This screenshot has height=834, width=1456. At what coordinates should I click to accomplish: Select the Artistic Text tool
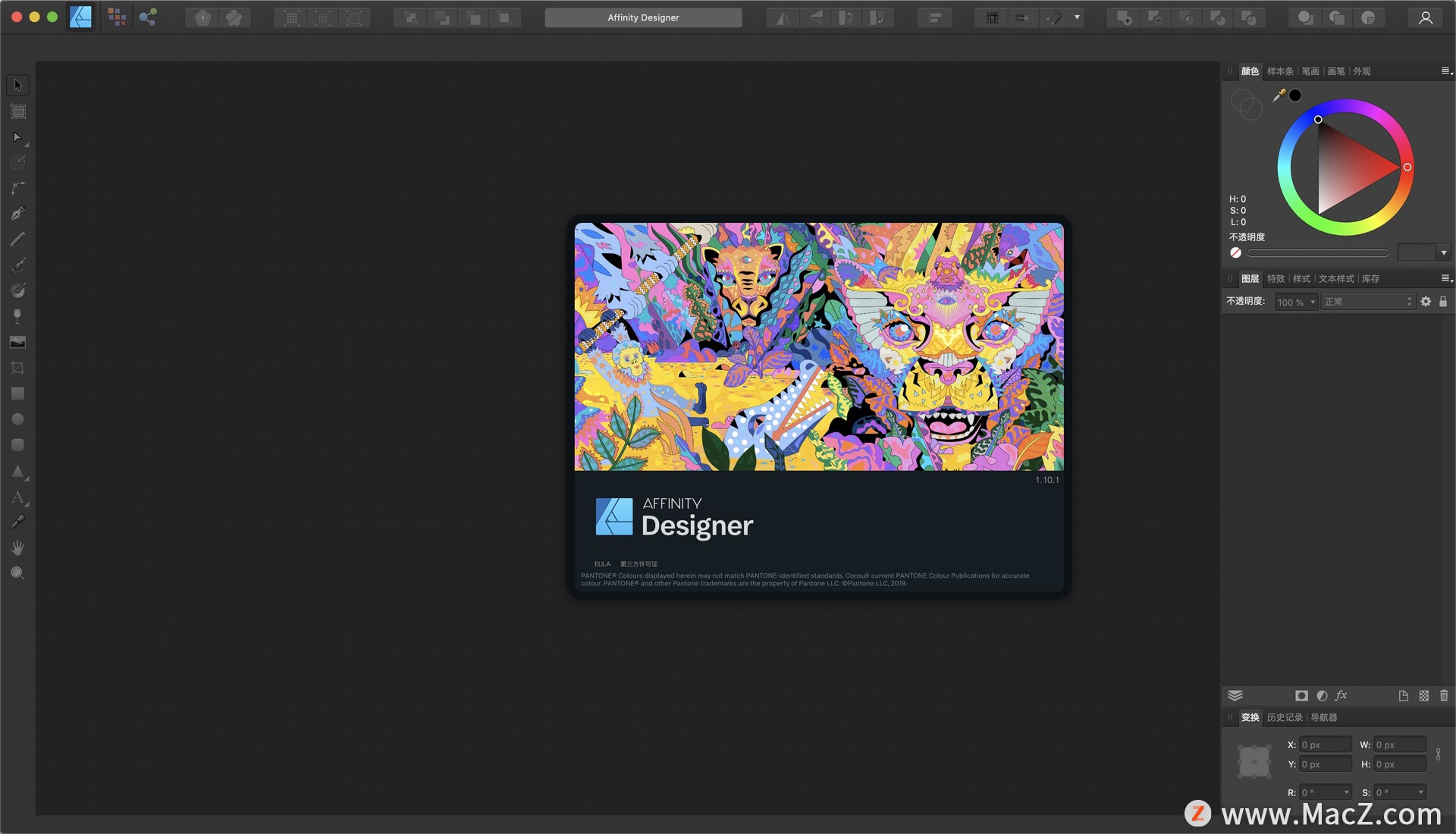(18, 497)
